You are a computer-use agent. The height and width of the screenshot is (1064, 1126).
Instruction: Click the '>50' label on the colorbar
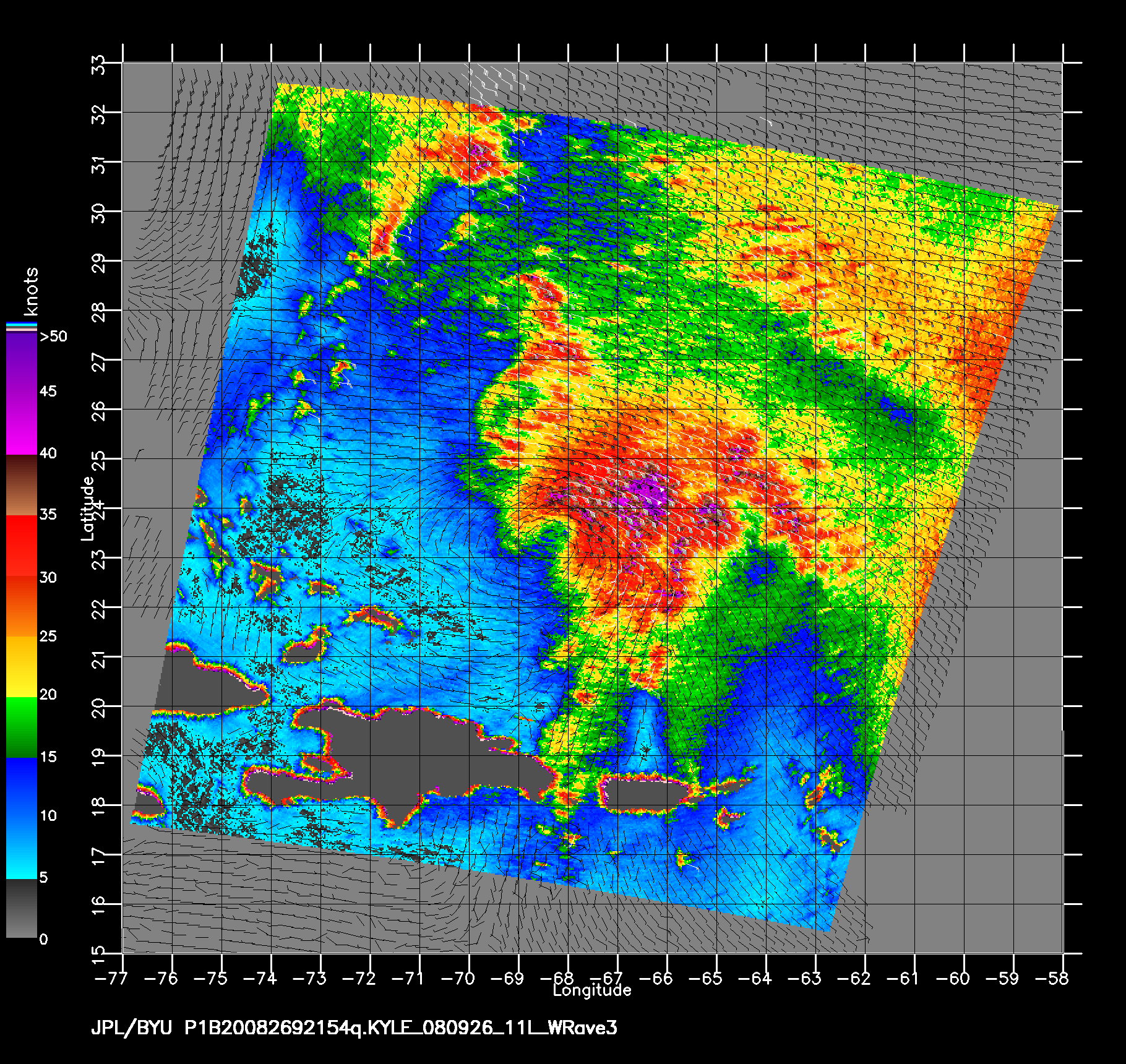point(53,337)
